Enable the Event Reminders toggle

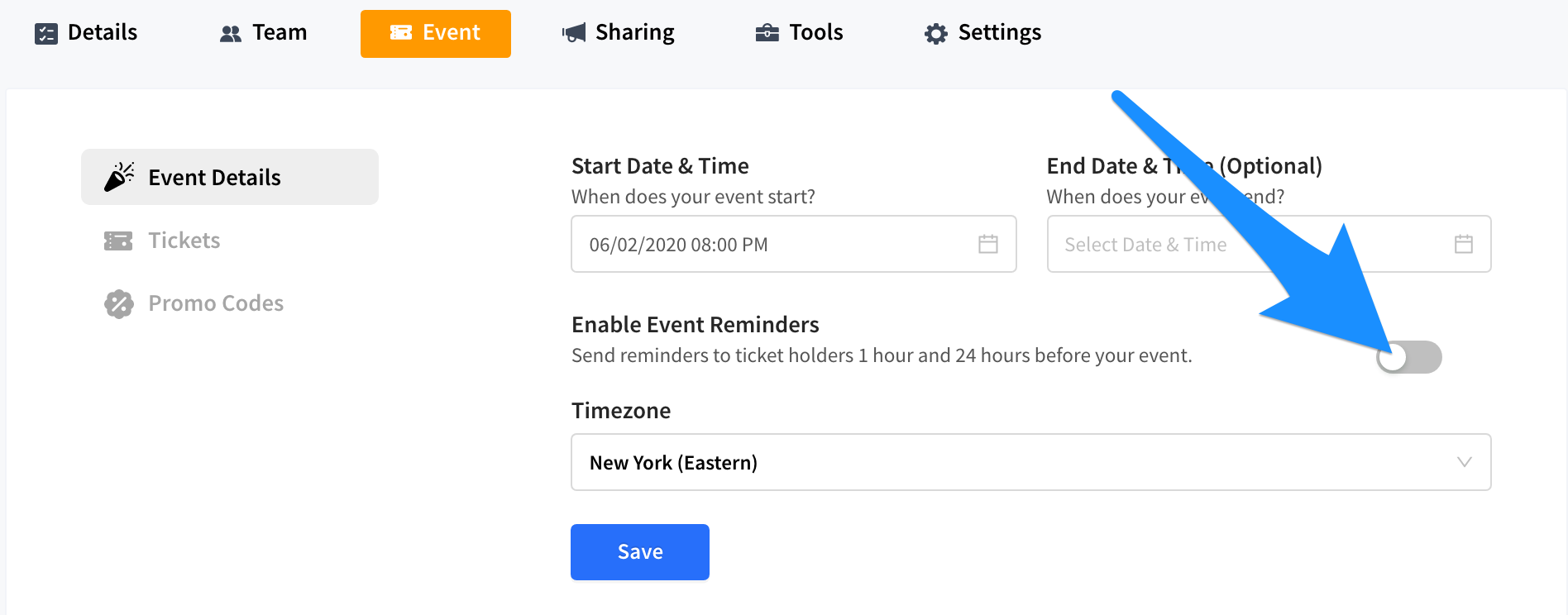coord(1409,357)
